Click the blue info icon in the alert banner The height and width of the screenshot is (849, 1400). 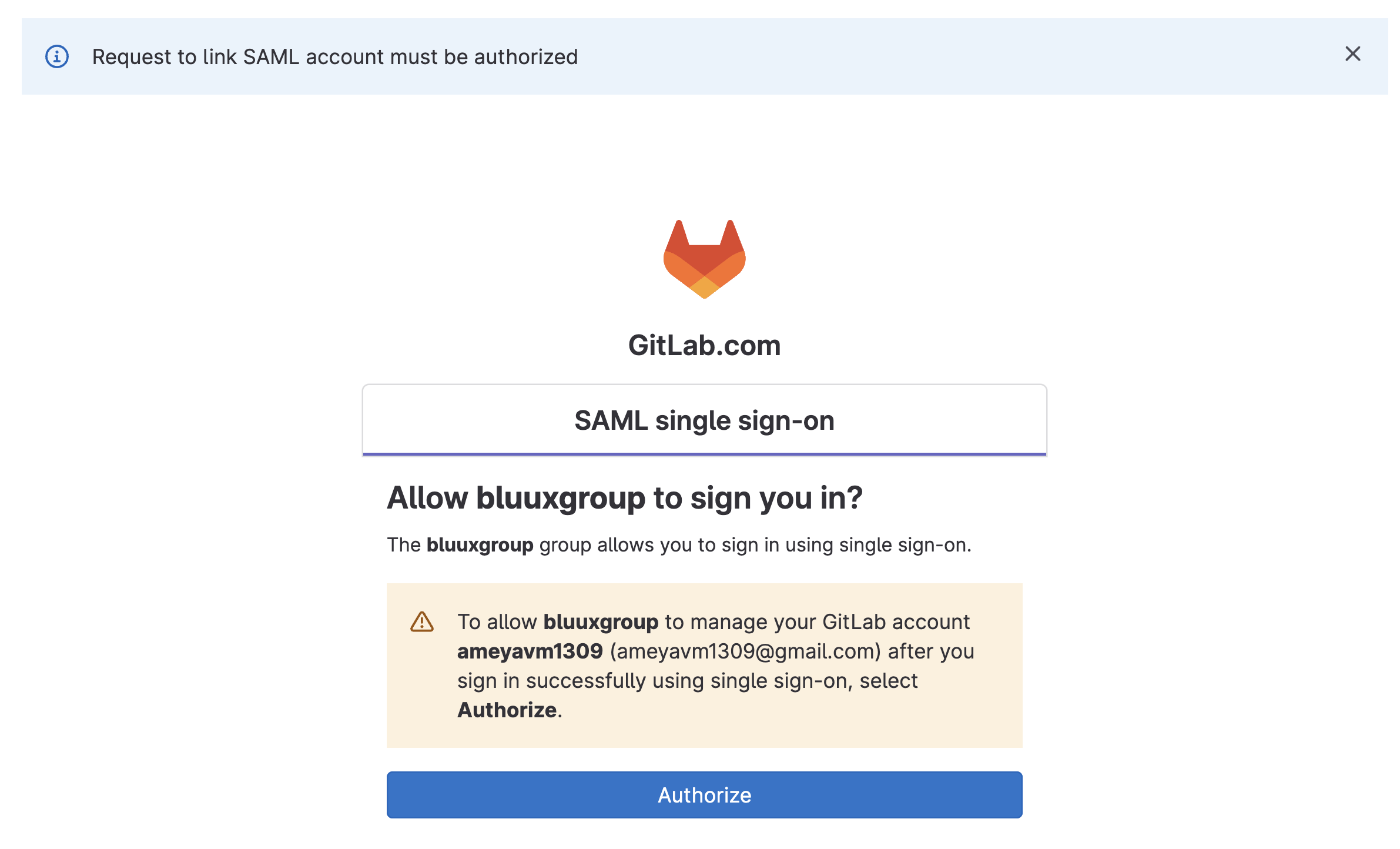(57, 56)
